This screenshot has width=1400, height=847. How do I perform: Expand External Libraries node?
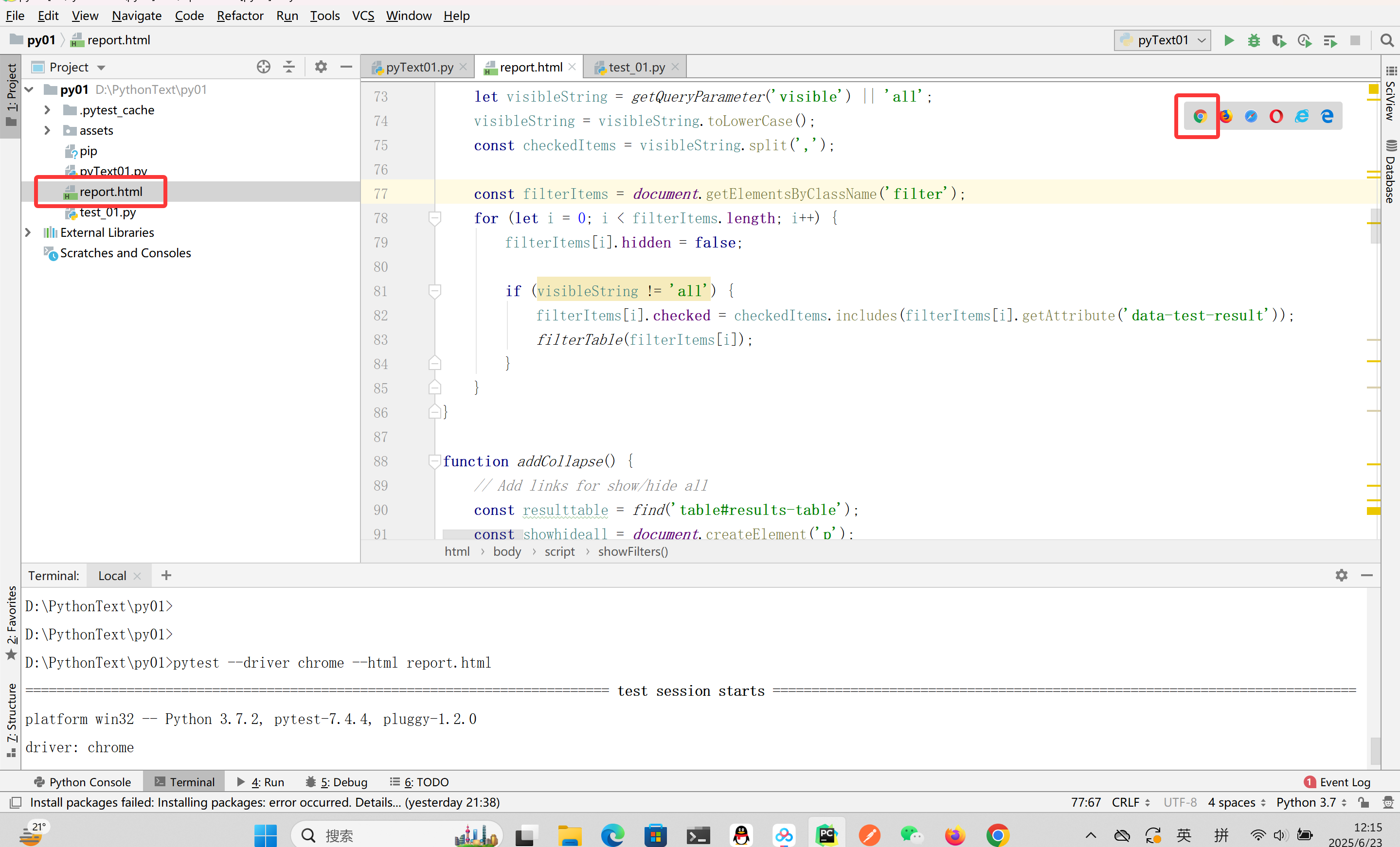click(x=28, y=232)
